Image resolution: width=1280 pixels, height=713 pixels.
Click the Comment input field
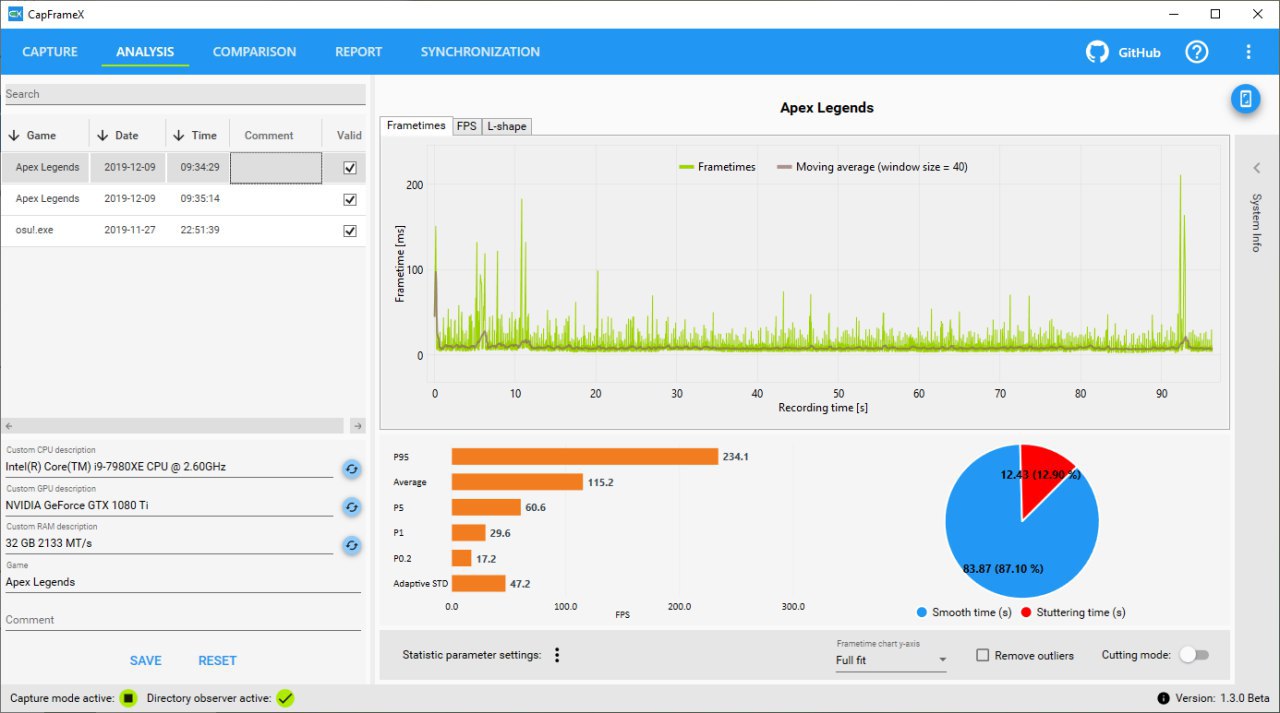[x=183, y=620]
